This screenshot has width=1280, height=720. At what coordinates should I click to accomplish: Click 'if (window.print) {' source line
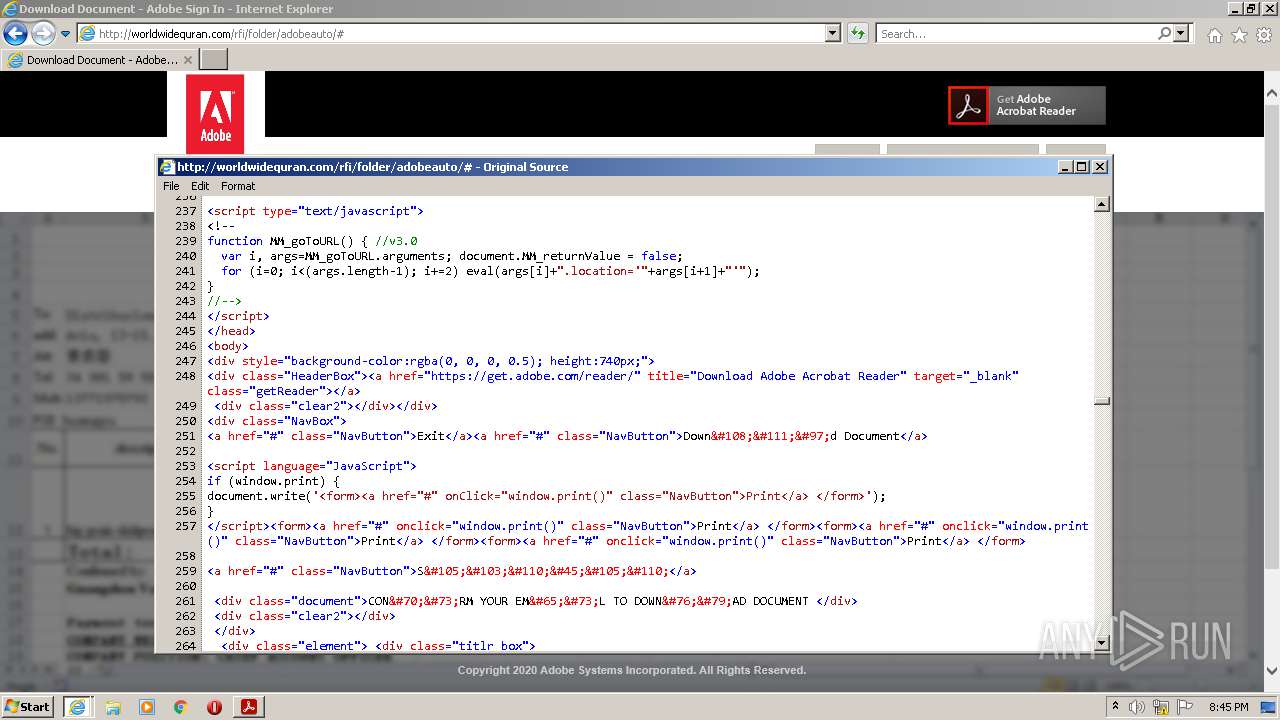click(x=273, y=481)
